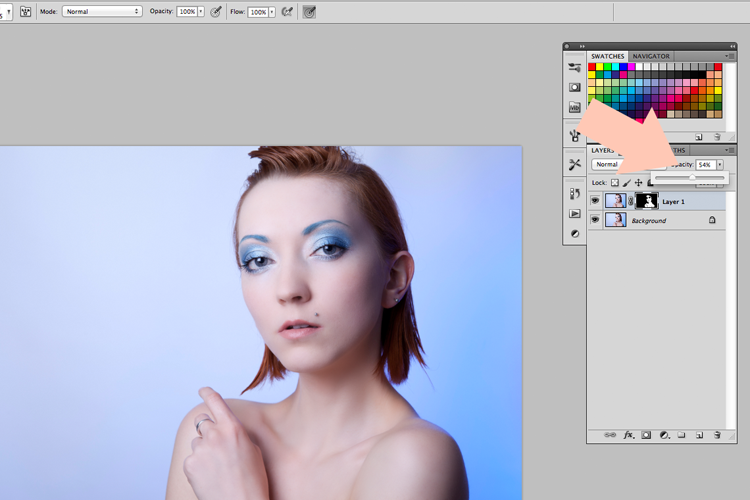Hide Layer 1 with its eye icon
Screen dimensions: 750x500
tap(595, 201)
